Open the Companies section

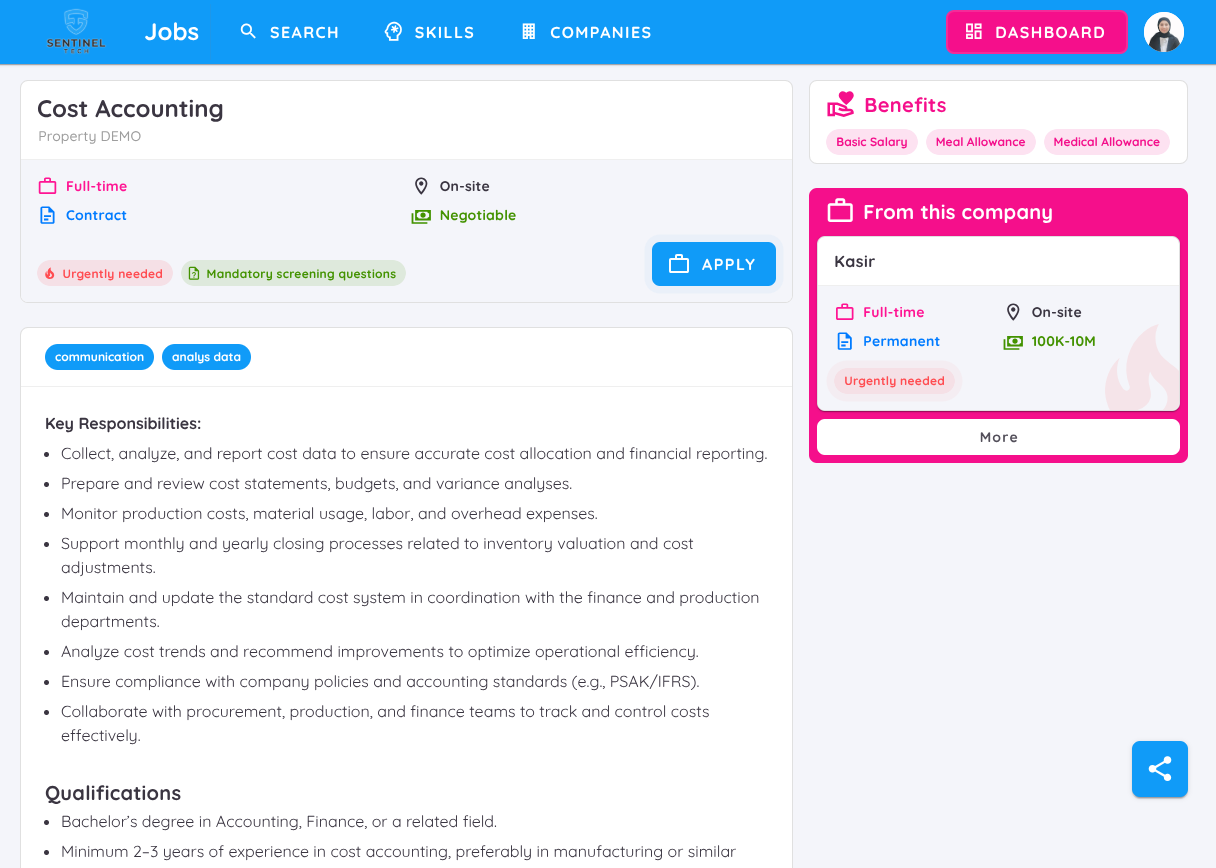pyautogui.click(x=586, y=32)
